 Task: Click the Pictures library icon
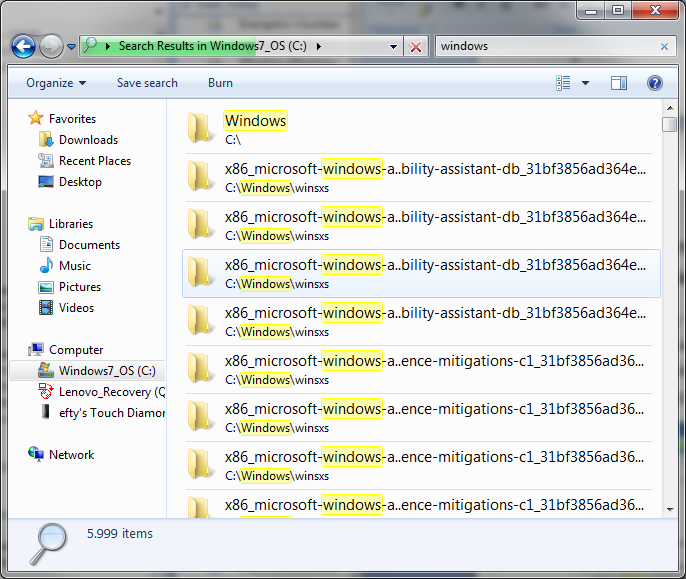46,287
